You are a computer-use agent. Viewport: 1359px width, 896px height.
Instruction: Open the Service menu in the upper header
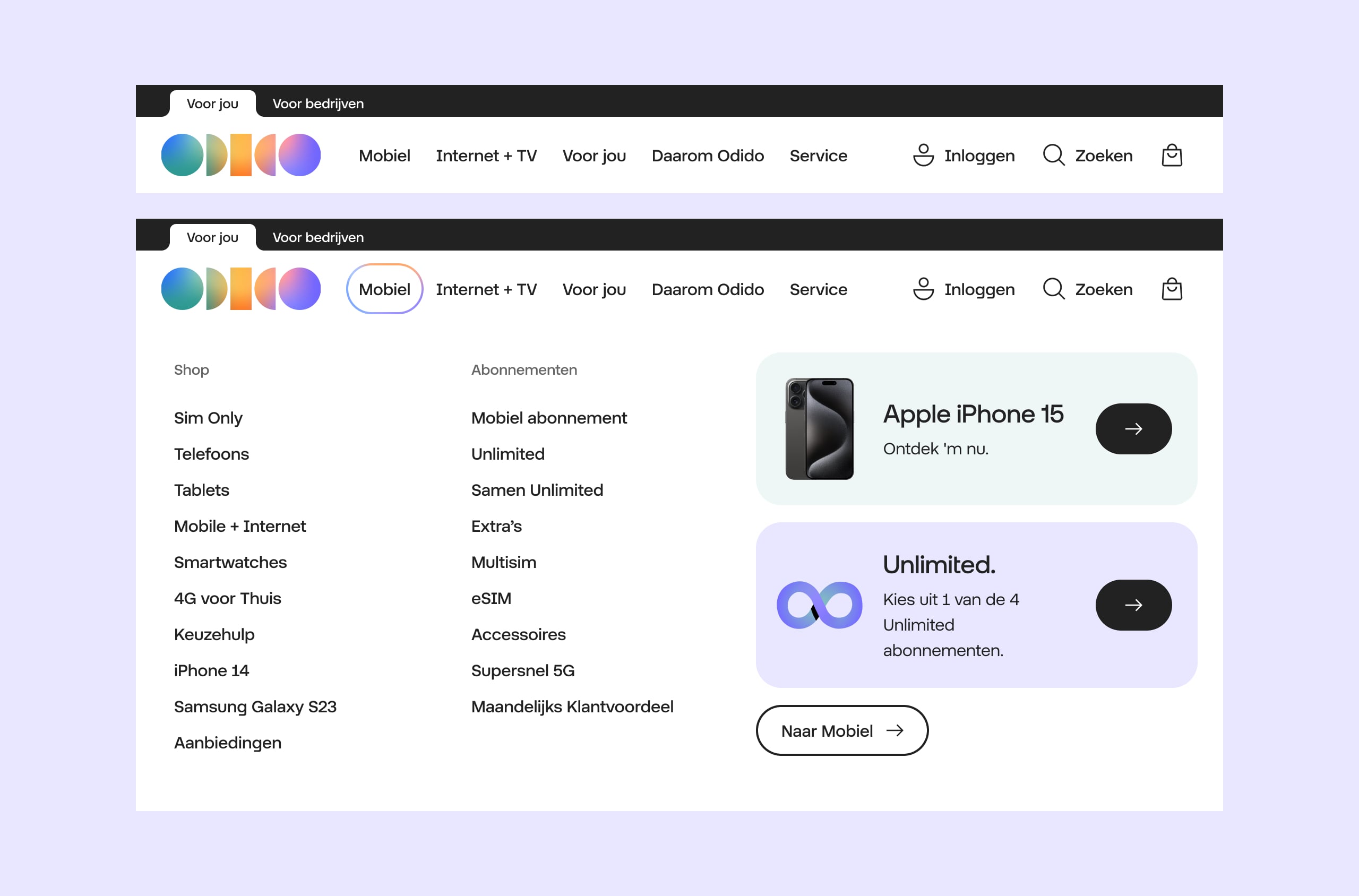tap(819, 156)
